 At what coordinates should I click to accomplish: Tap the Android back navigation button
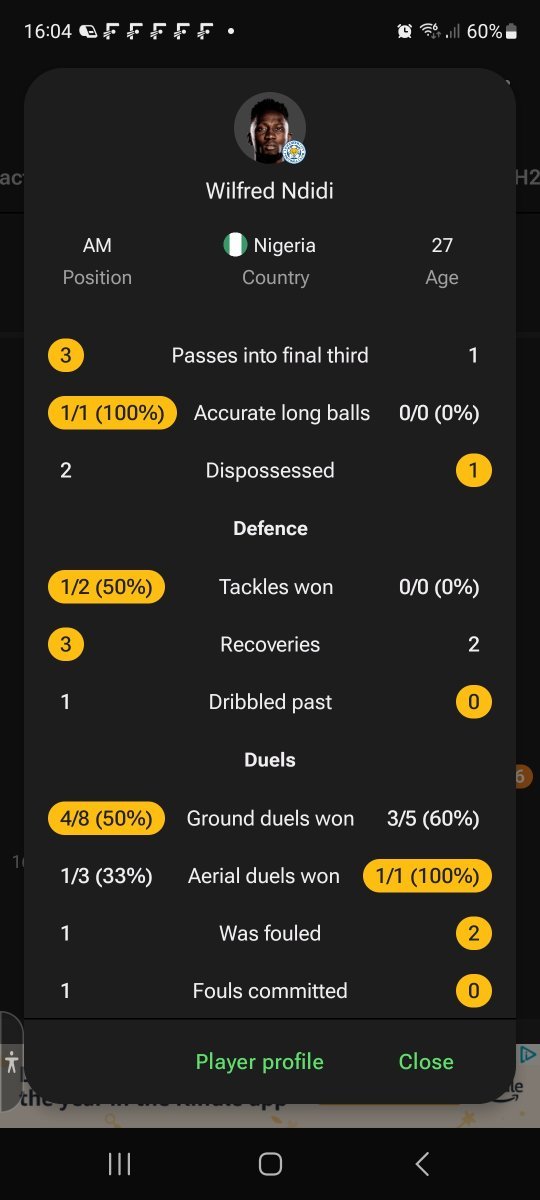[422, 1163]
